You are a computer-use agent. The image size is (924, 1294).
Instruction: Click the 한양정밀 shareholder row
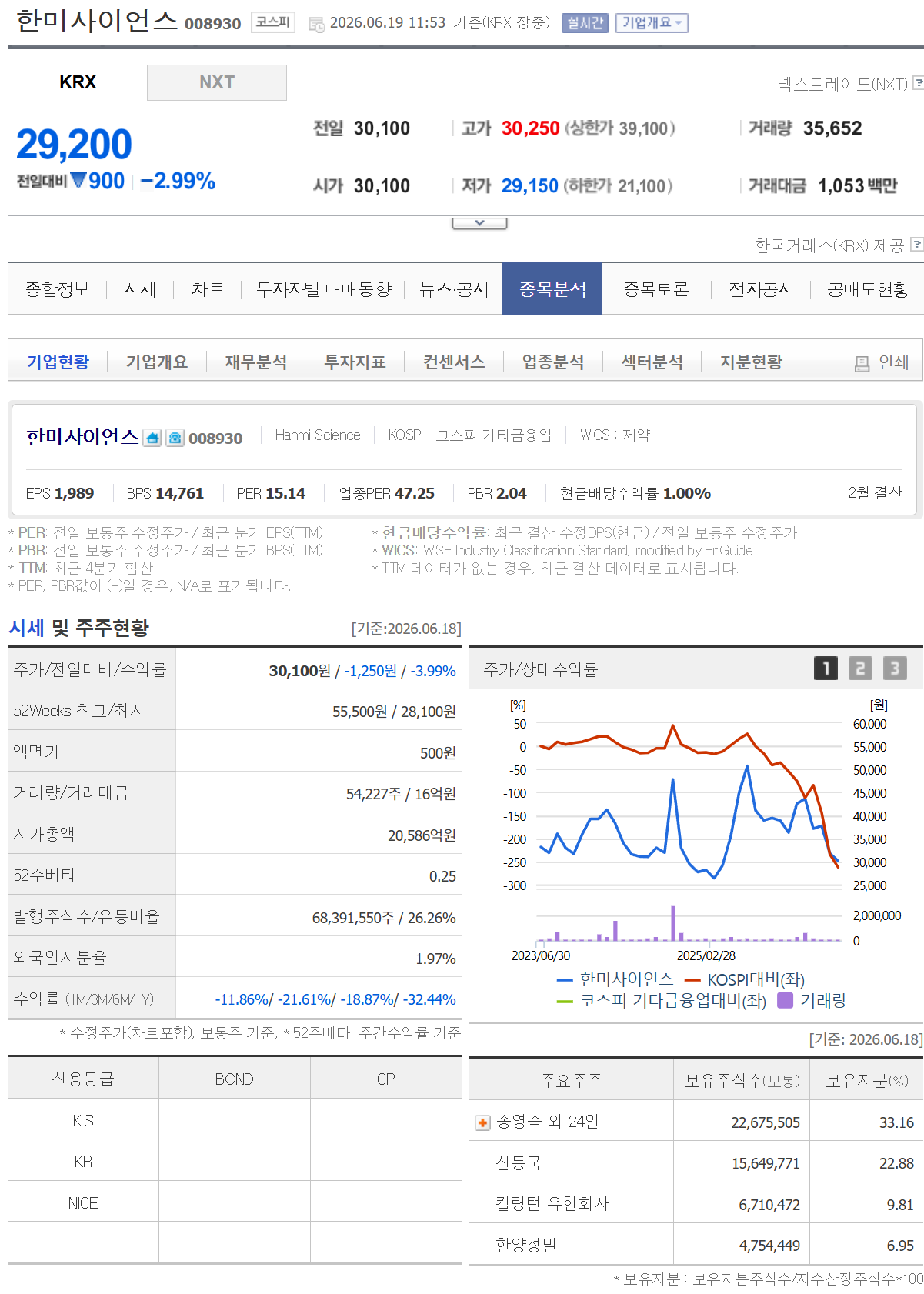pos(696,1245)
